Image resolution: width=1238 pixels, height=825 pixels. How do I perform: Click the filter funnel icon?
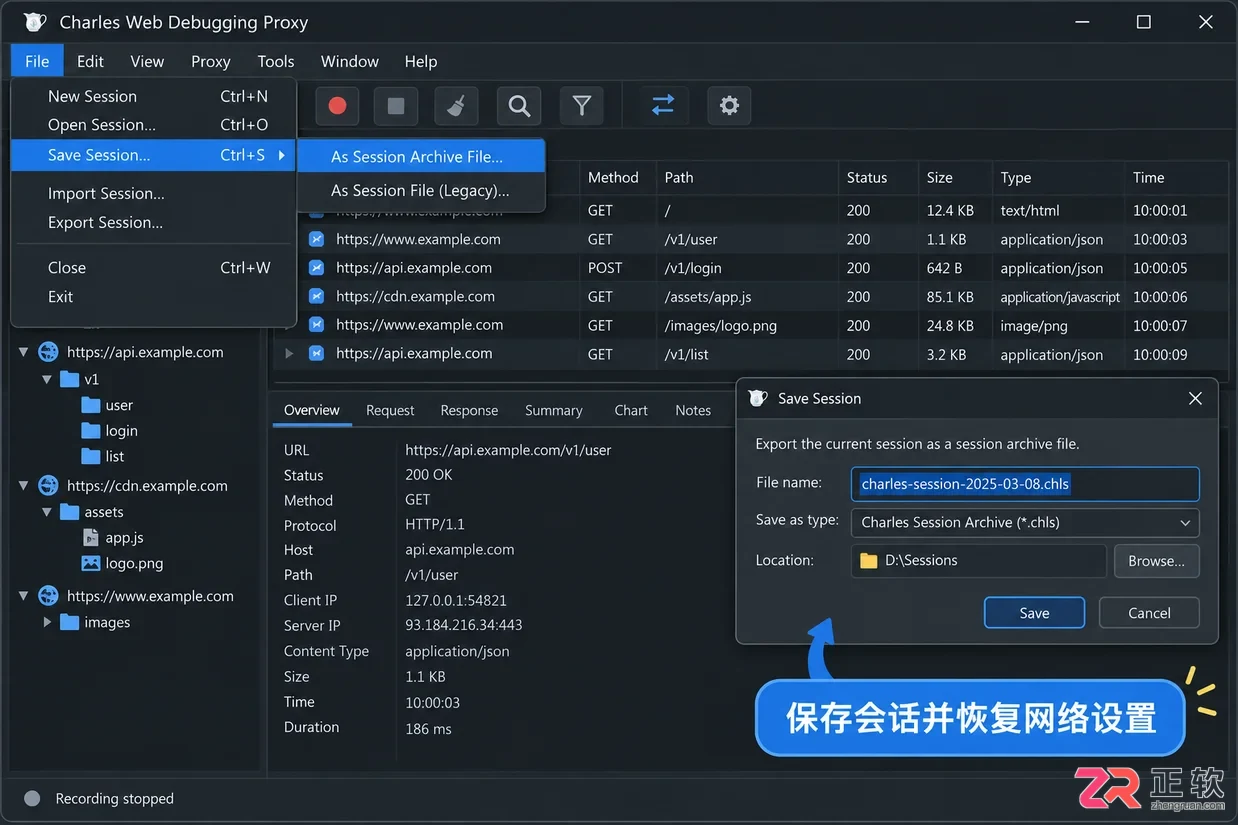(x=581, y=105)
